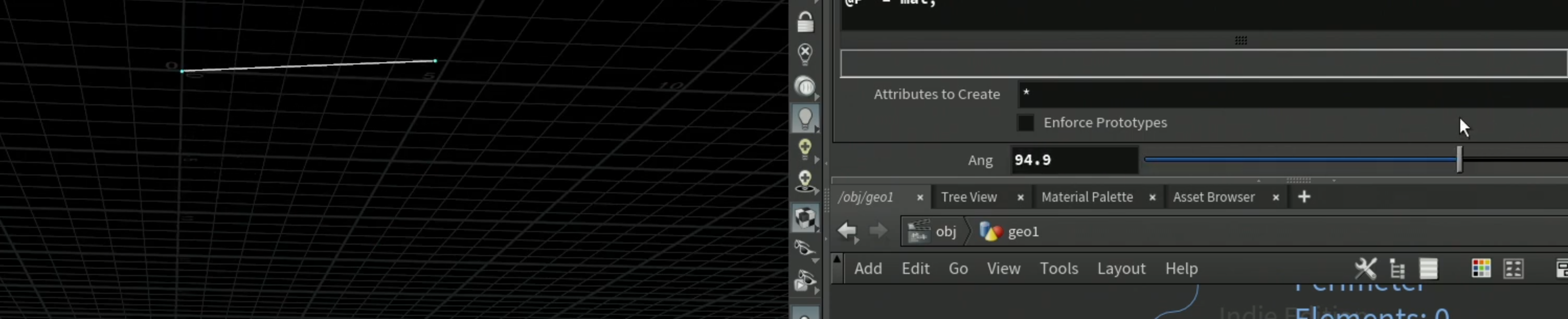The image size is (1568, 319).
Task: Open the color palette grid icon
Action: click(x=1481, y=268)
